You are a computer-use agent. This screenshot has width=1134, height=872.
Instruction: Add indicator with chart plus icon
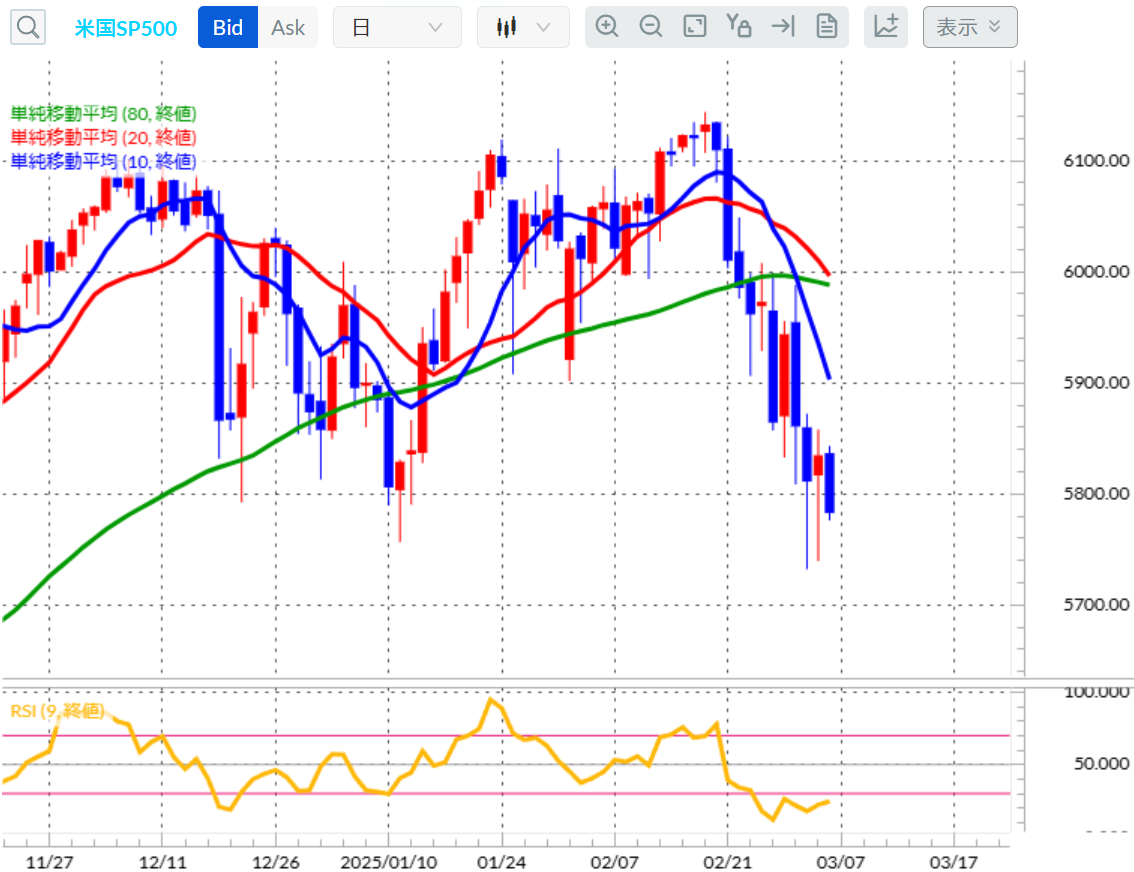886,27
